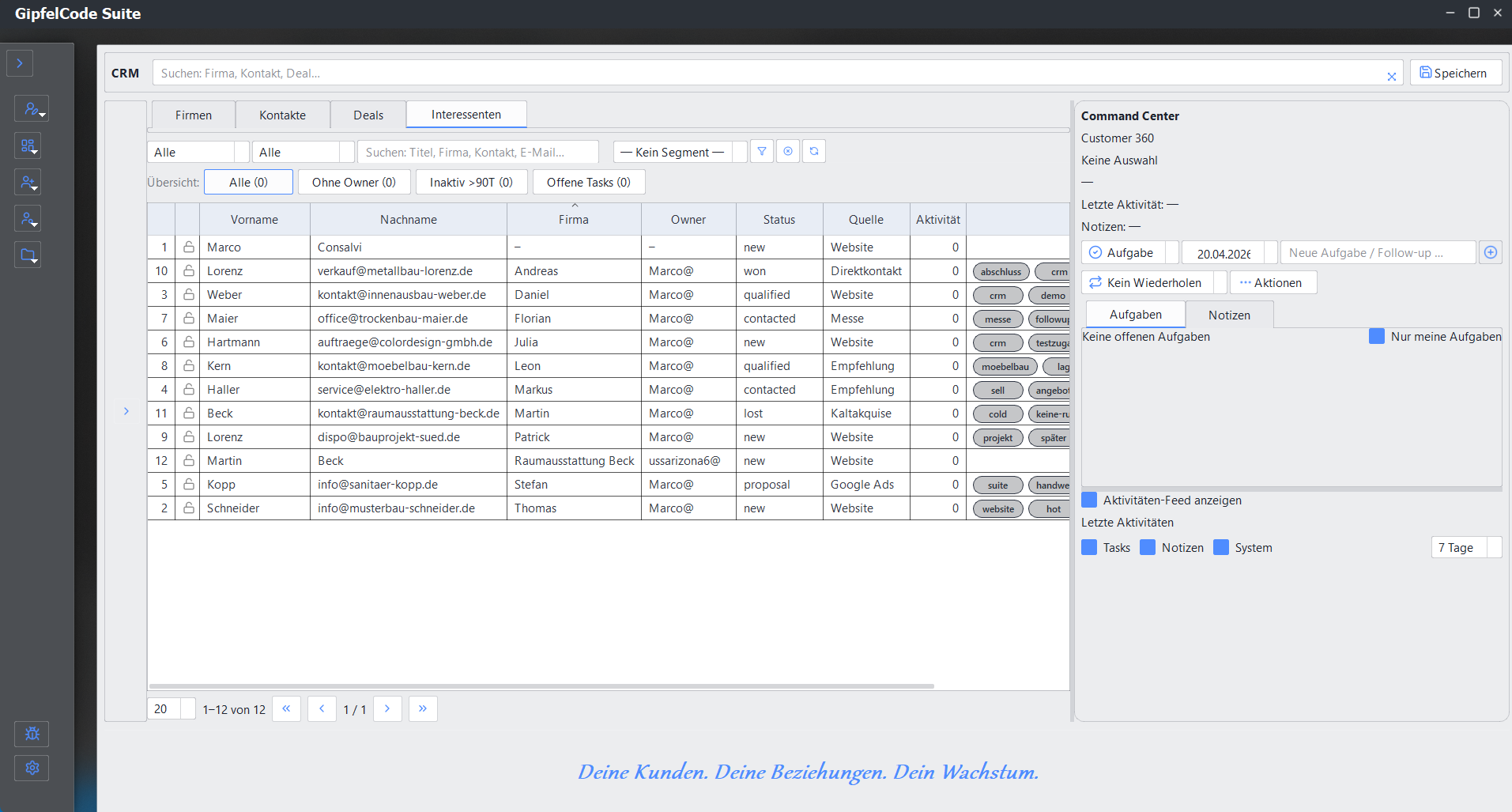Click the Neue Aufgabe follow-up field
Image resolution: width=1512 pixels, height=812 pixels.
coord(1378,253)
